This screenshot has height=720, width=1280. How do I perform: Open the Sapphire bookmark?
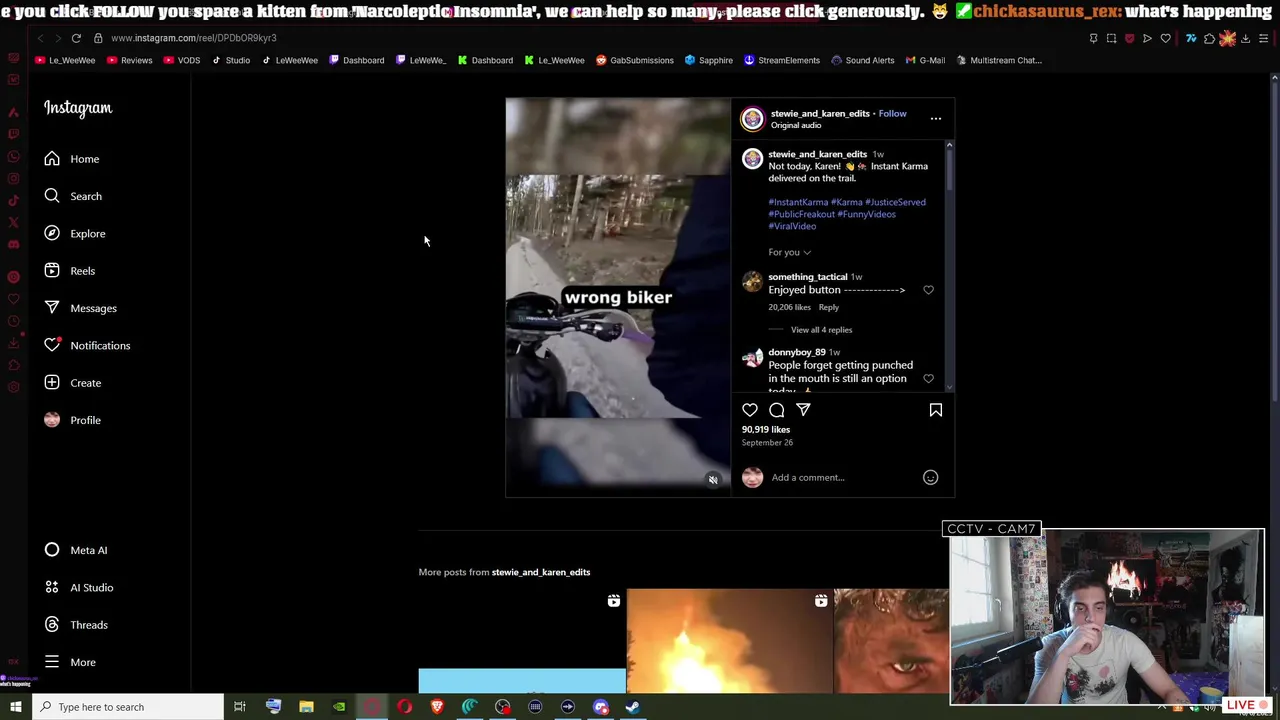[709, 60]
